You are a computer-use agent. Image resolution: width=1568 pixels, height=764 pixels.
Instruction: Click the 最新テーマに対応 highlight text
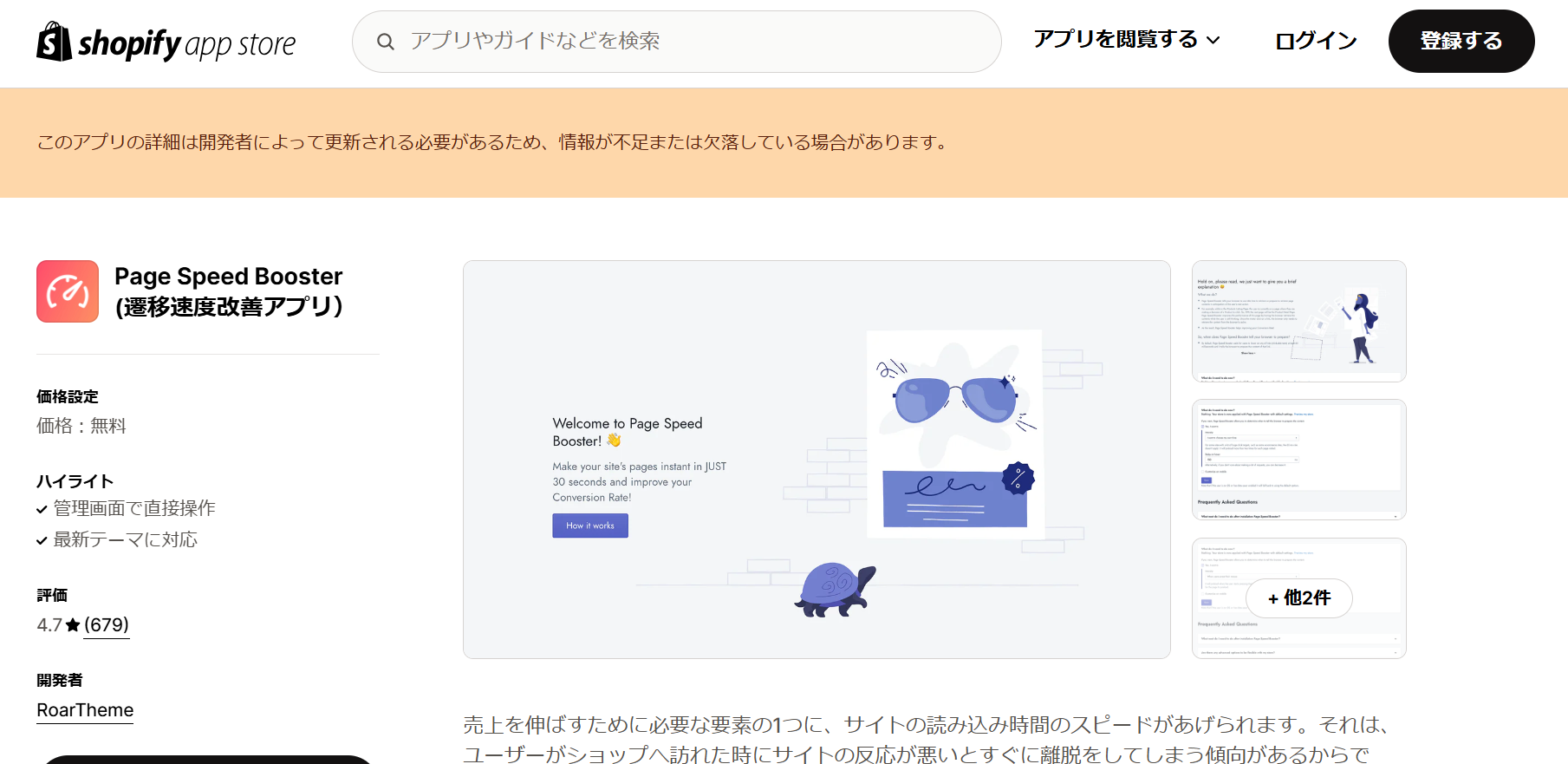click(x=126, y=539)
